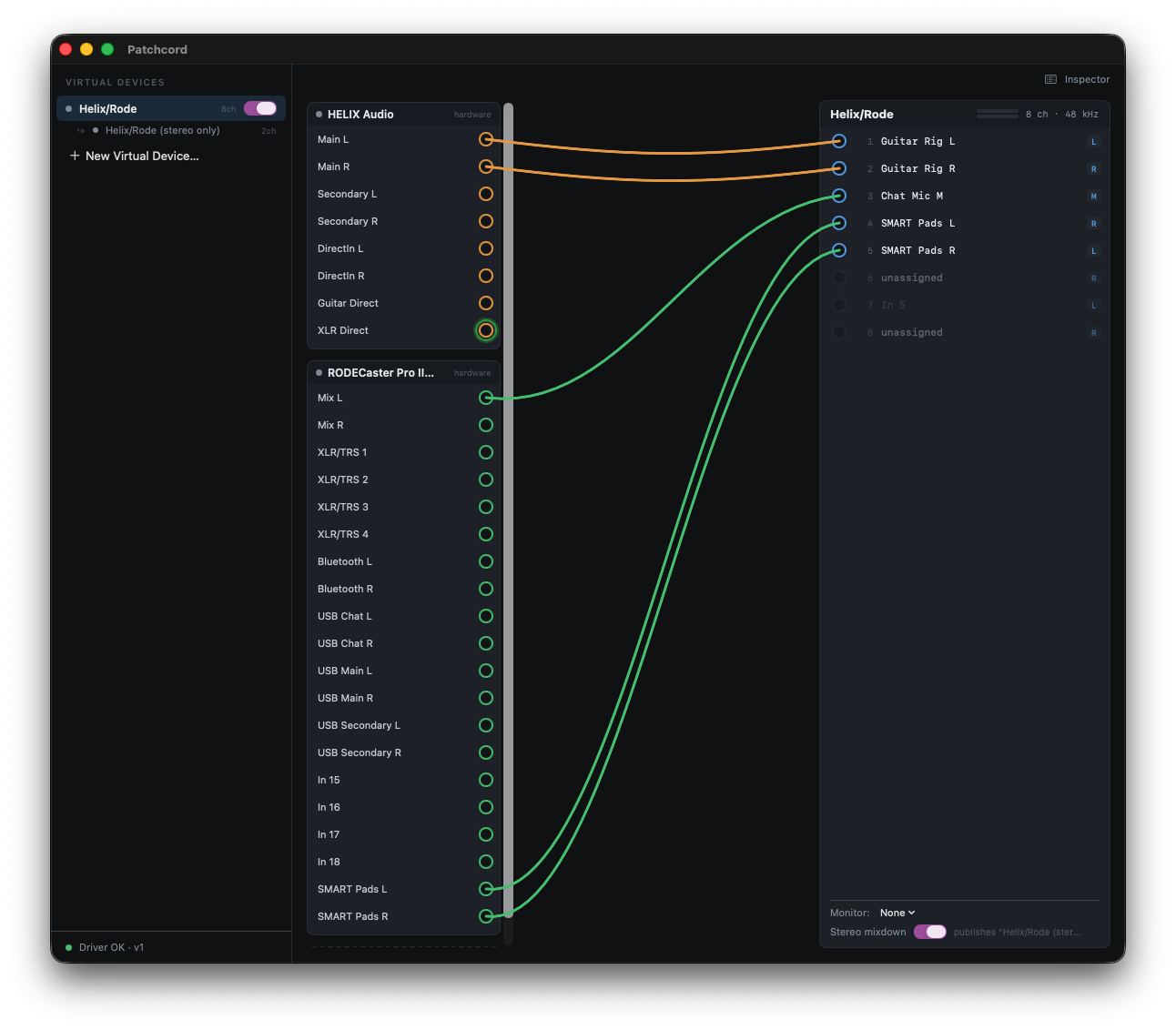The width and height of the screenshot is (1176, 1030).
Task: Click the Helix/Rode panel title
Action: tap(862, 114)
